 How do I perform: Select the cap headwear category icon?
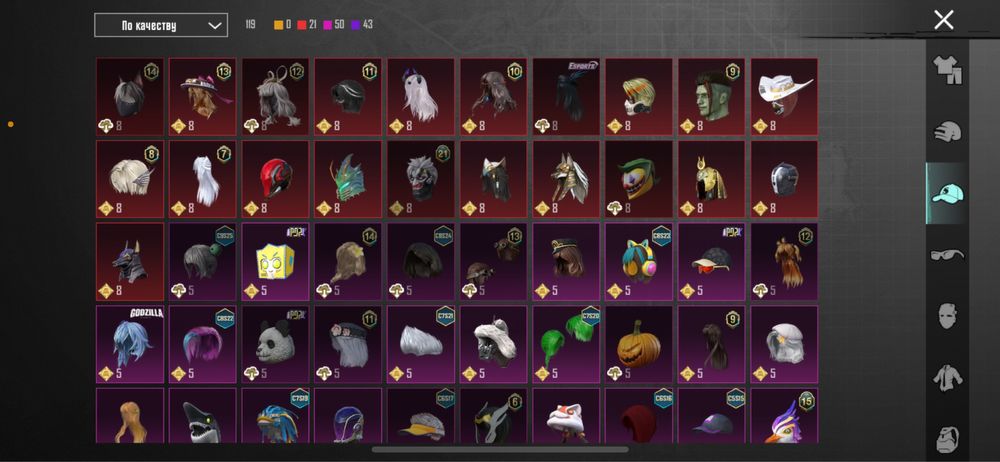click(948, 193)
